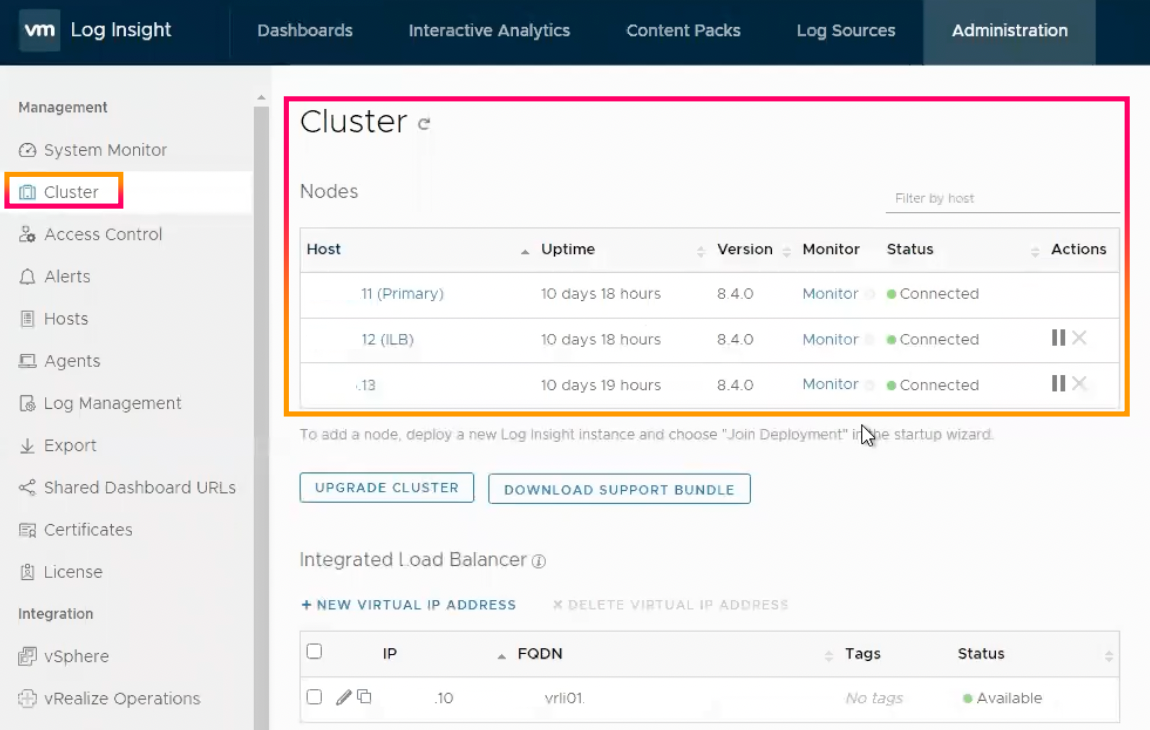Open Monitor link for .13 node

[x=829, y=384]
